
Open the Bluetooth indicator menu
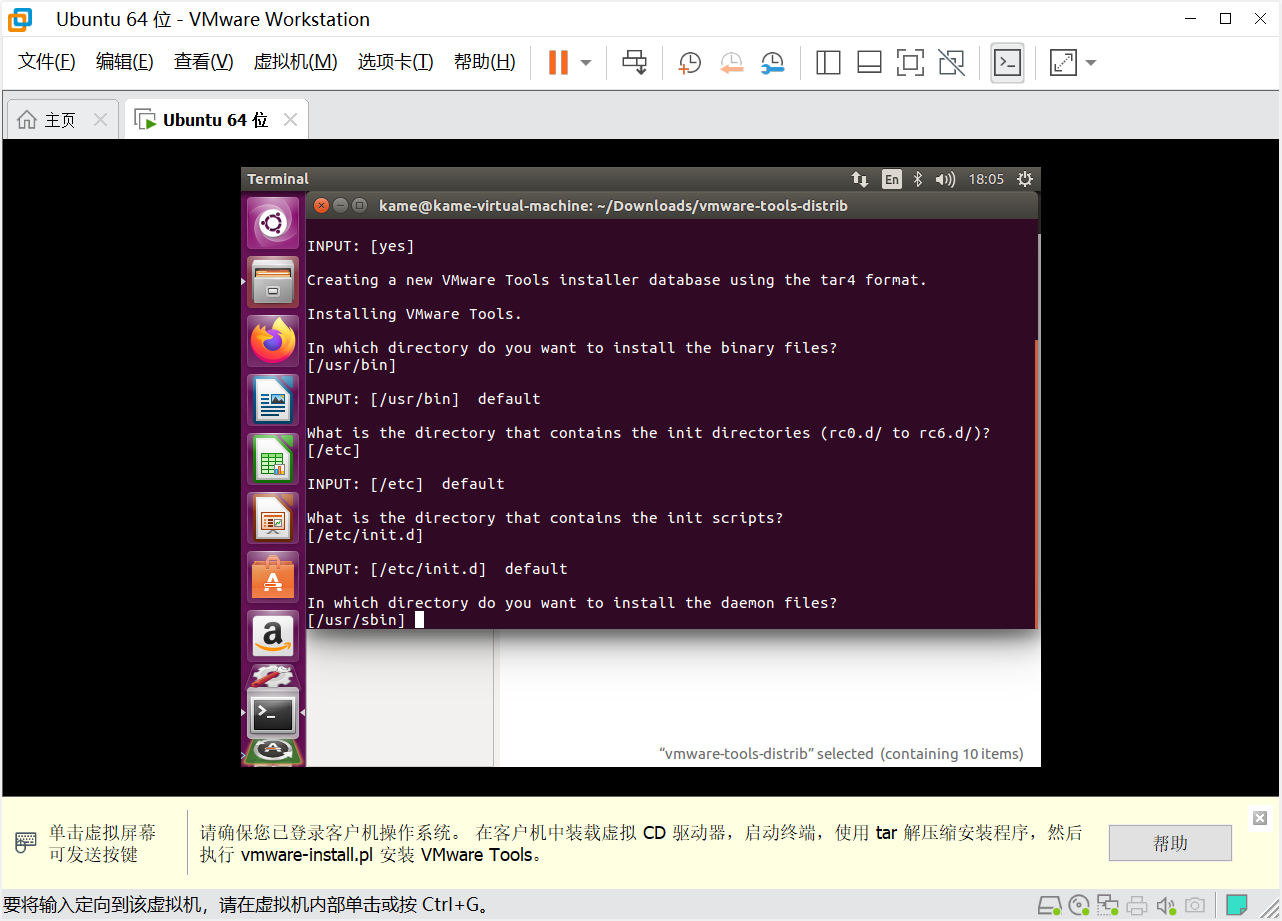(x=919, y=179)
